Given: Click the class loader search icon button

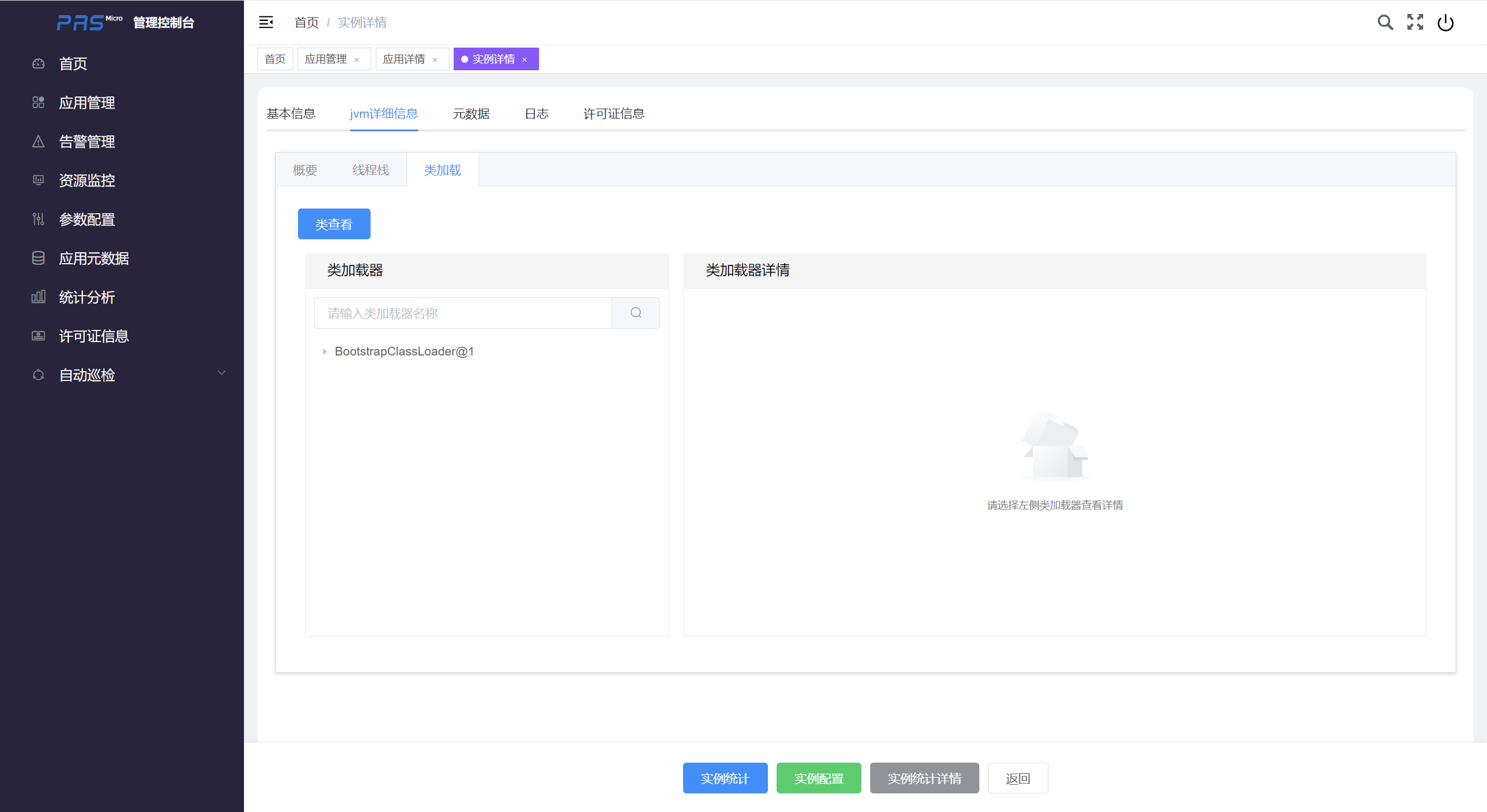Looking at the screenshot, I should [635, 313].
